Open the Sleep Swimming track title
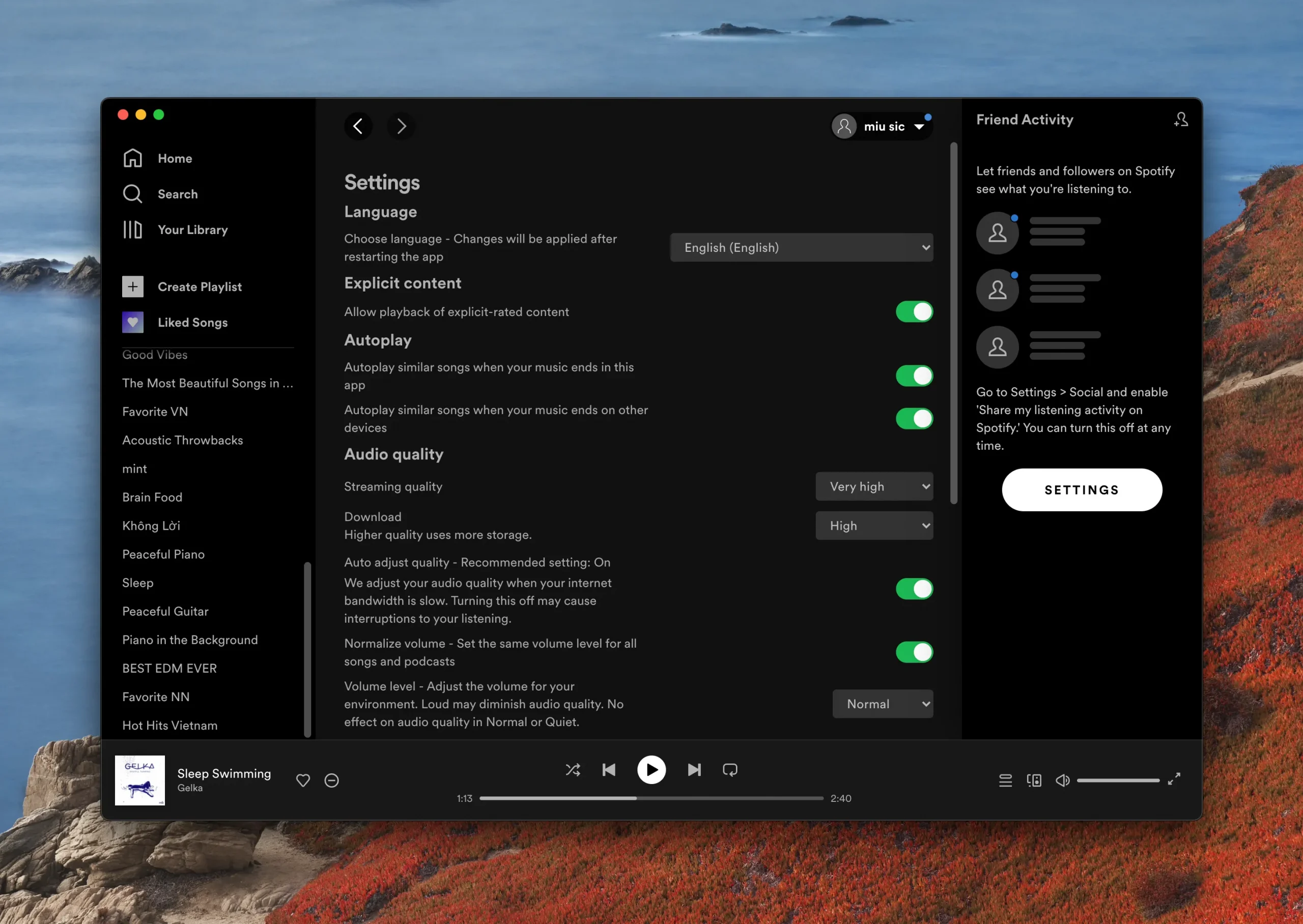 tap(224, 773)
